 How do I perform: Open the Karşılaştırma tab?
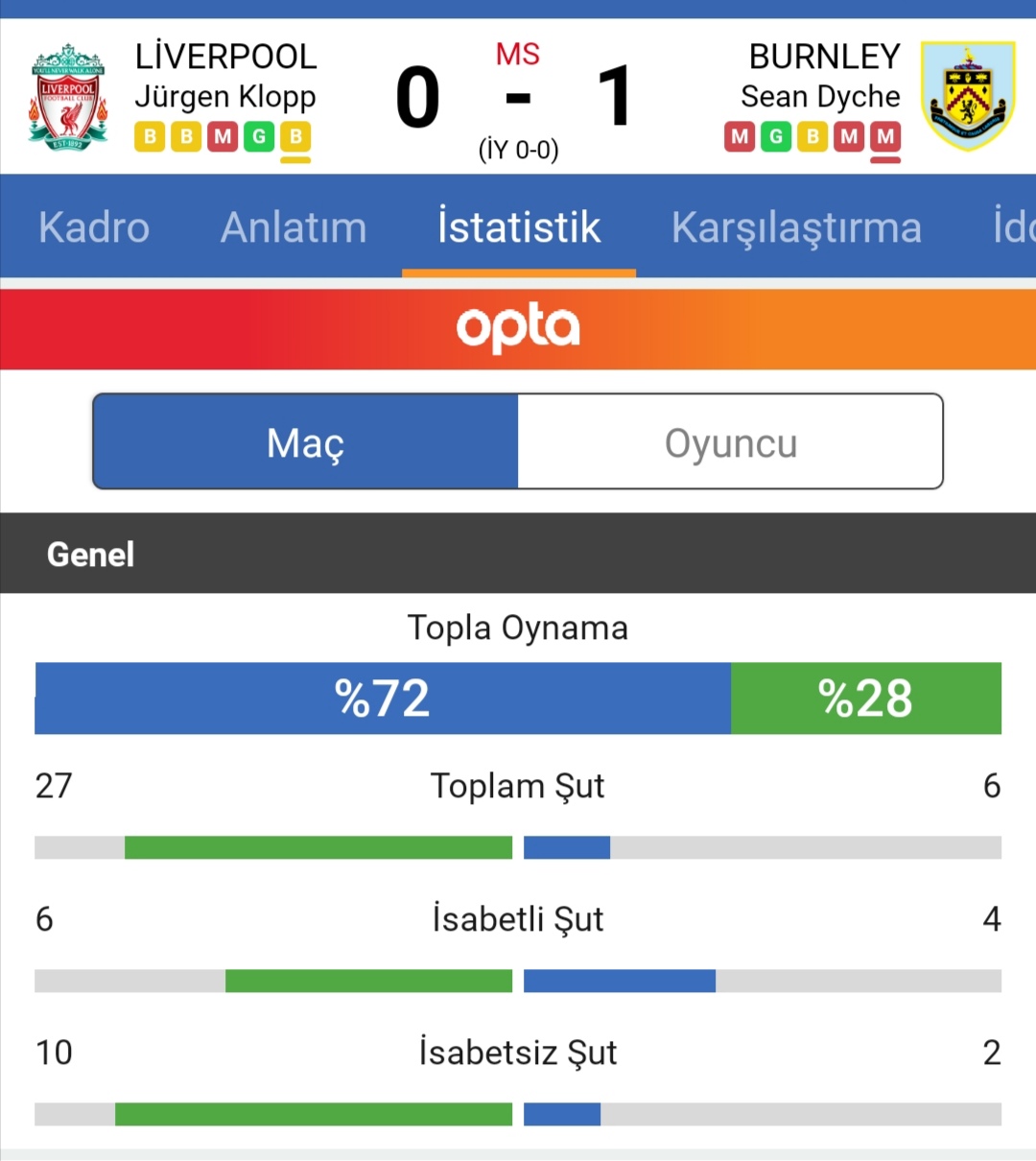click(796, 228)
